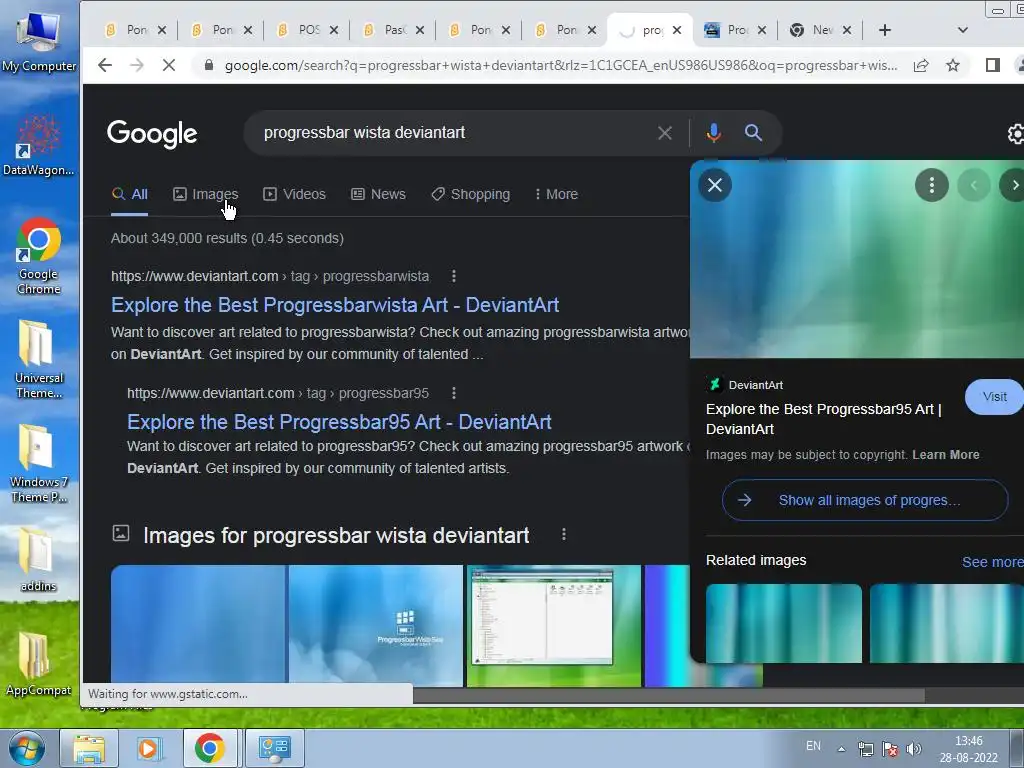
Task: Open Explore the Best Progressbarwista Art link
Action: 335,305
